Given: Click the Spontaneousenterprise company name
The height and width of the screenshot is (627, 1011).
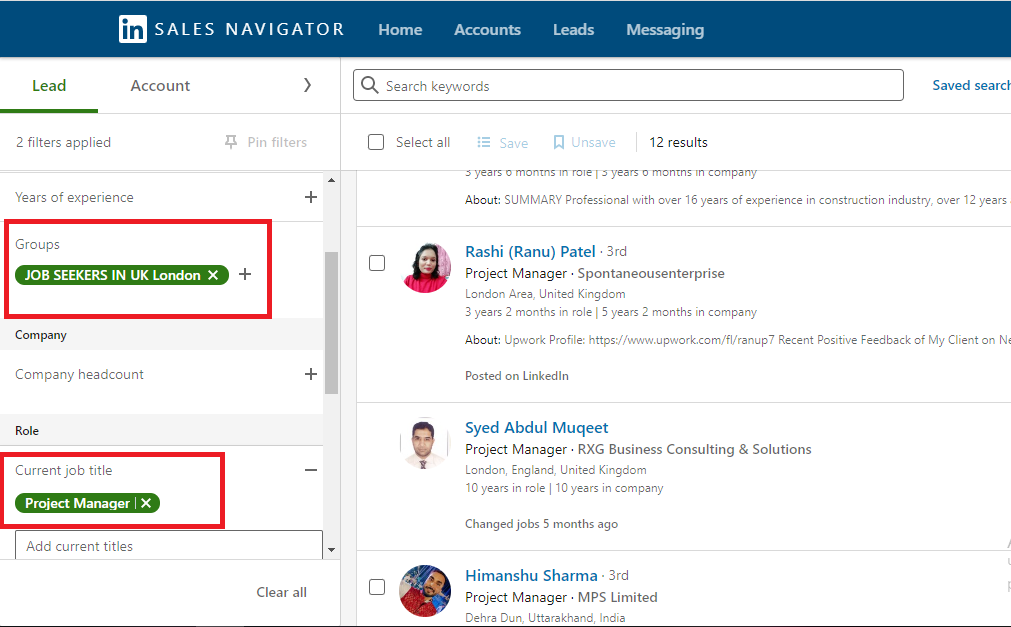Looking at the screenshot, I should tap(651, 274).
